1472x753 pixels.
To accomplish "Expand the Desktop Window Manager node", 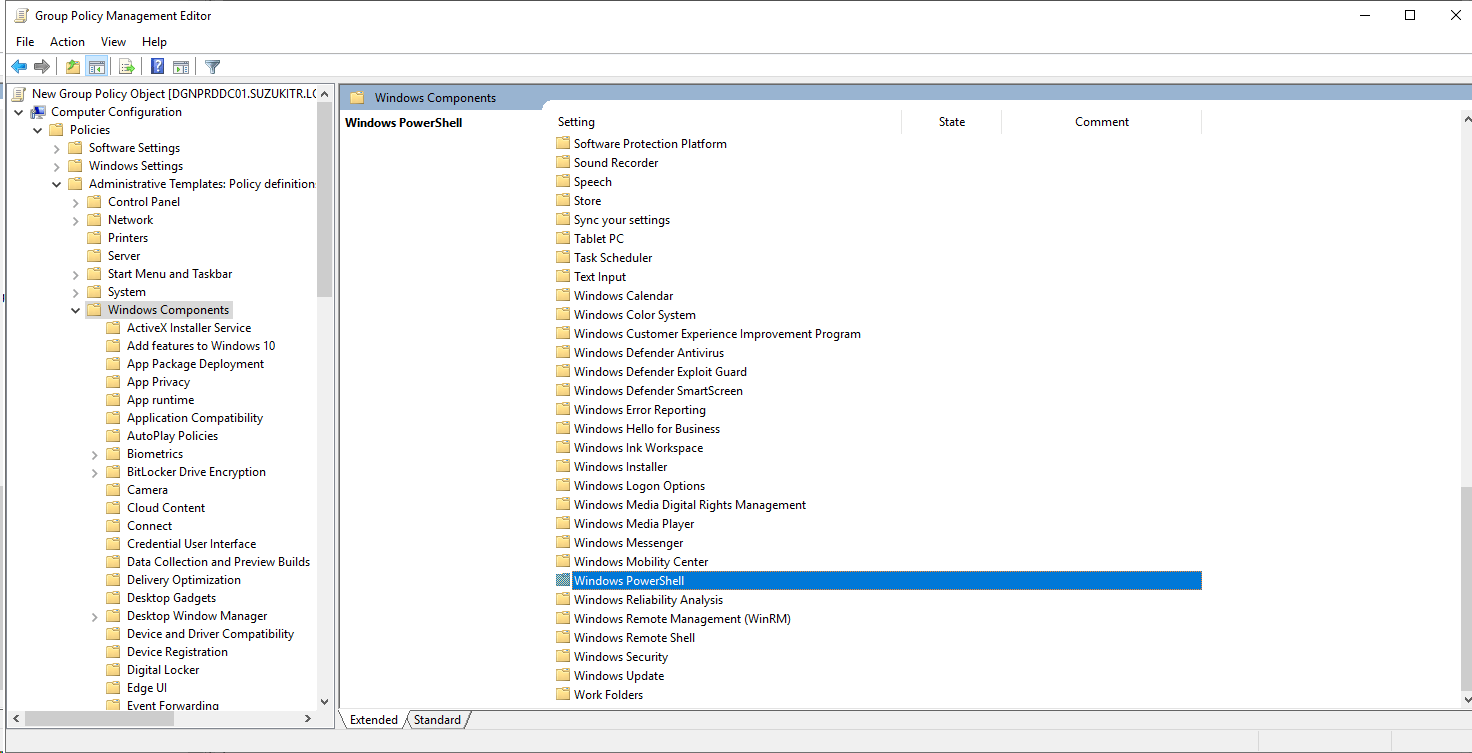I will click(93, 615).
